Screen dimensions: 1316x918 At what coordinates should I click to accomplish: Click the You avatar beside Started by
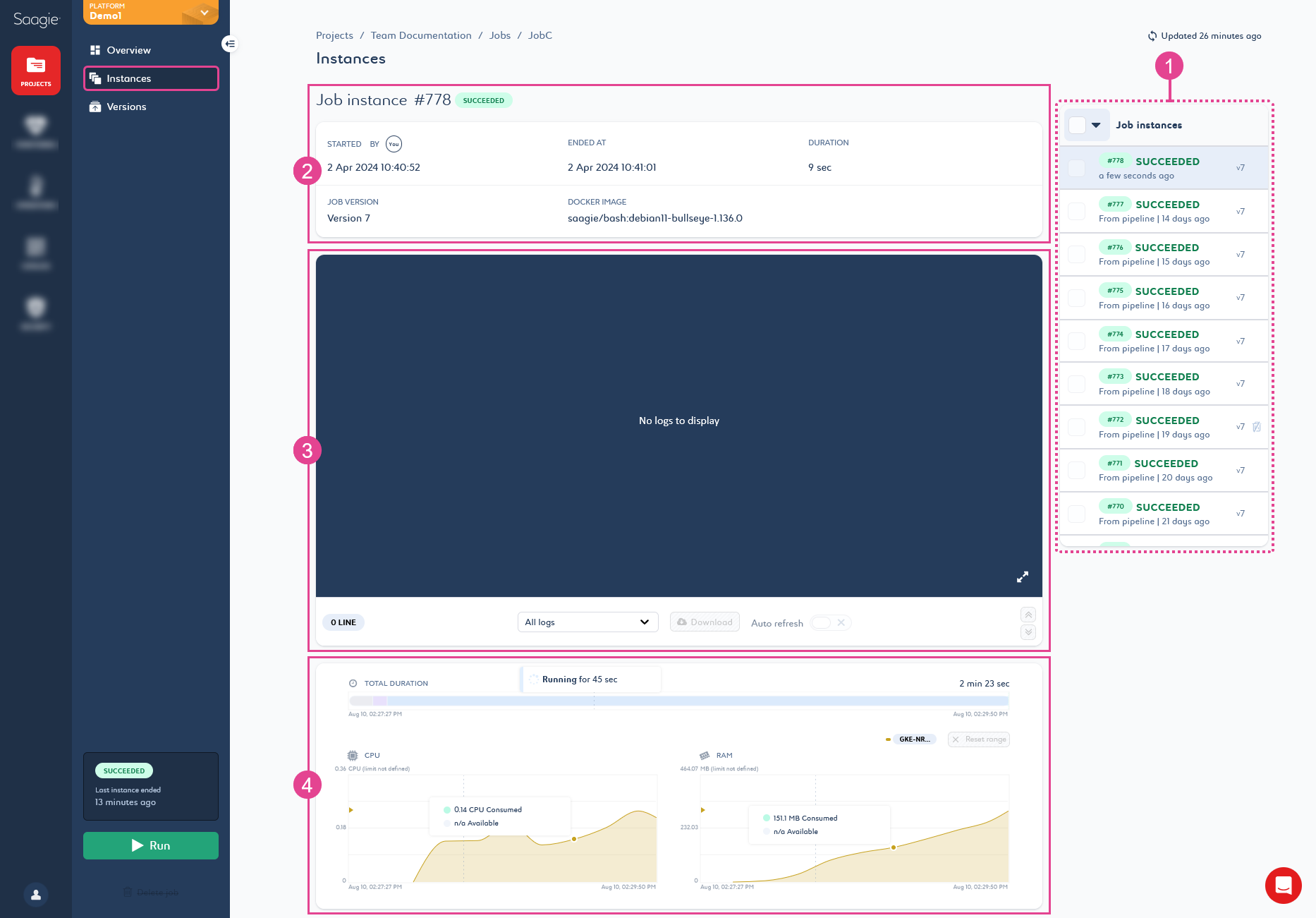pyautogui.click(x=394, y=144)
